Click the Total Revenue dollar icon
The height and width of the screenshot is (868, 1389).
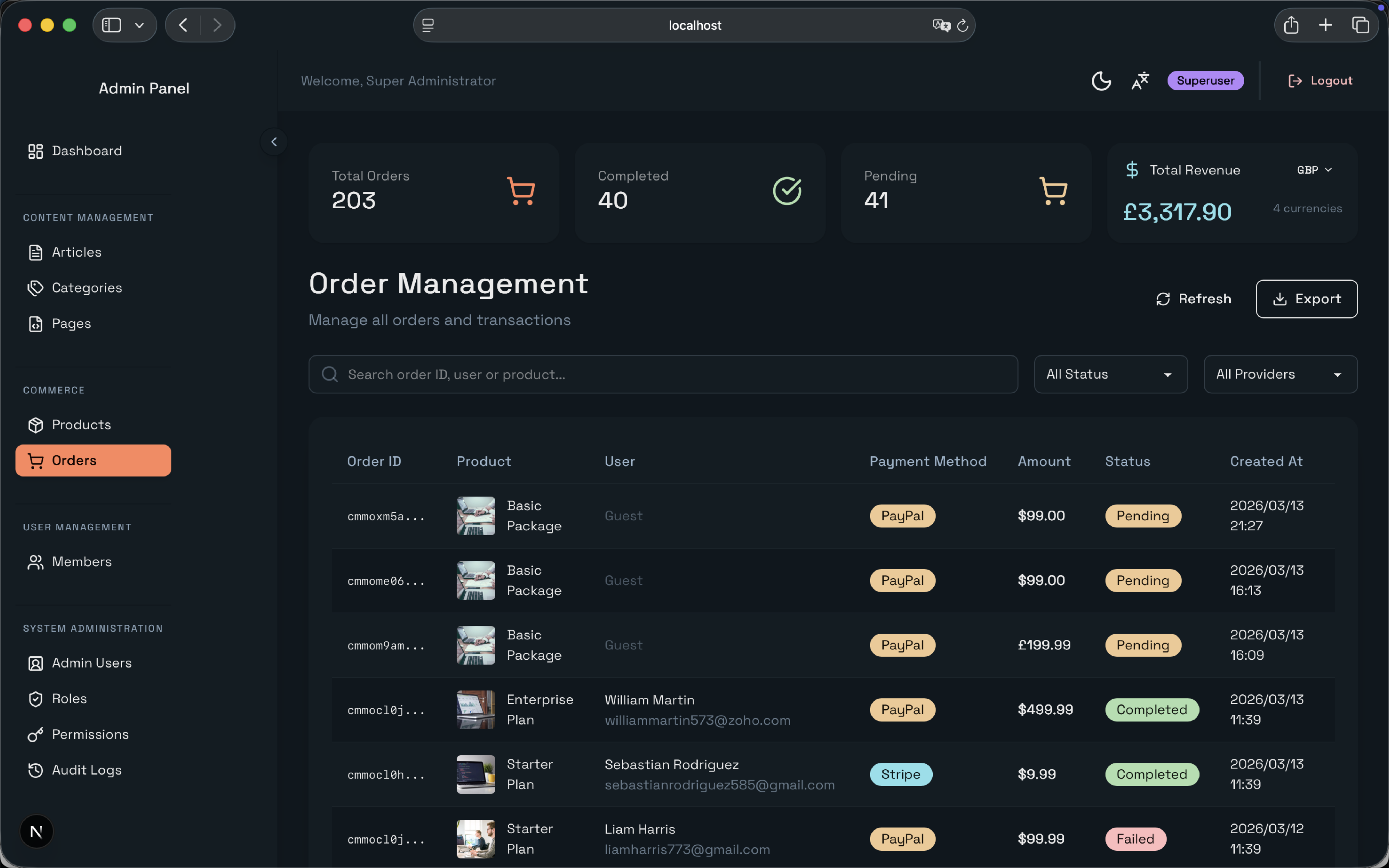pyautogui.click(x=1132, y=170)
